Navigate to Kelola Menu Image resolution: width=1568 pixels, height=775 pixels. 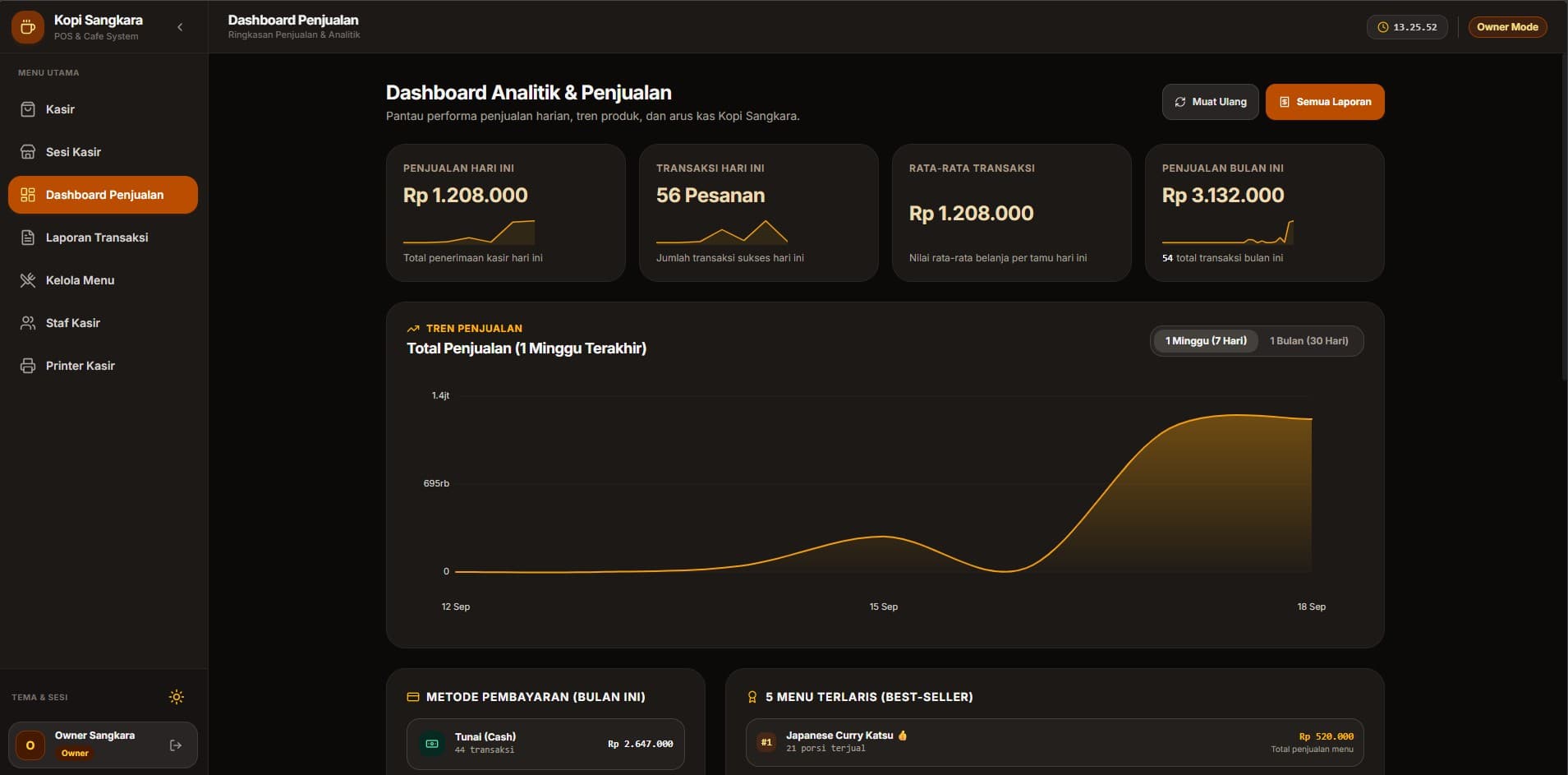(103, 280)
